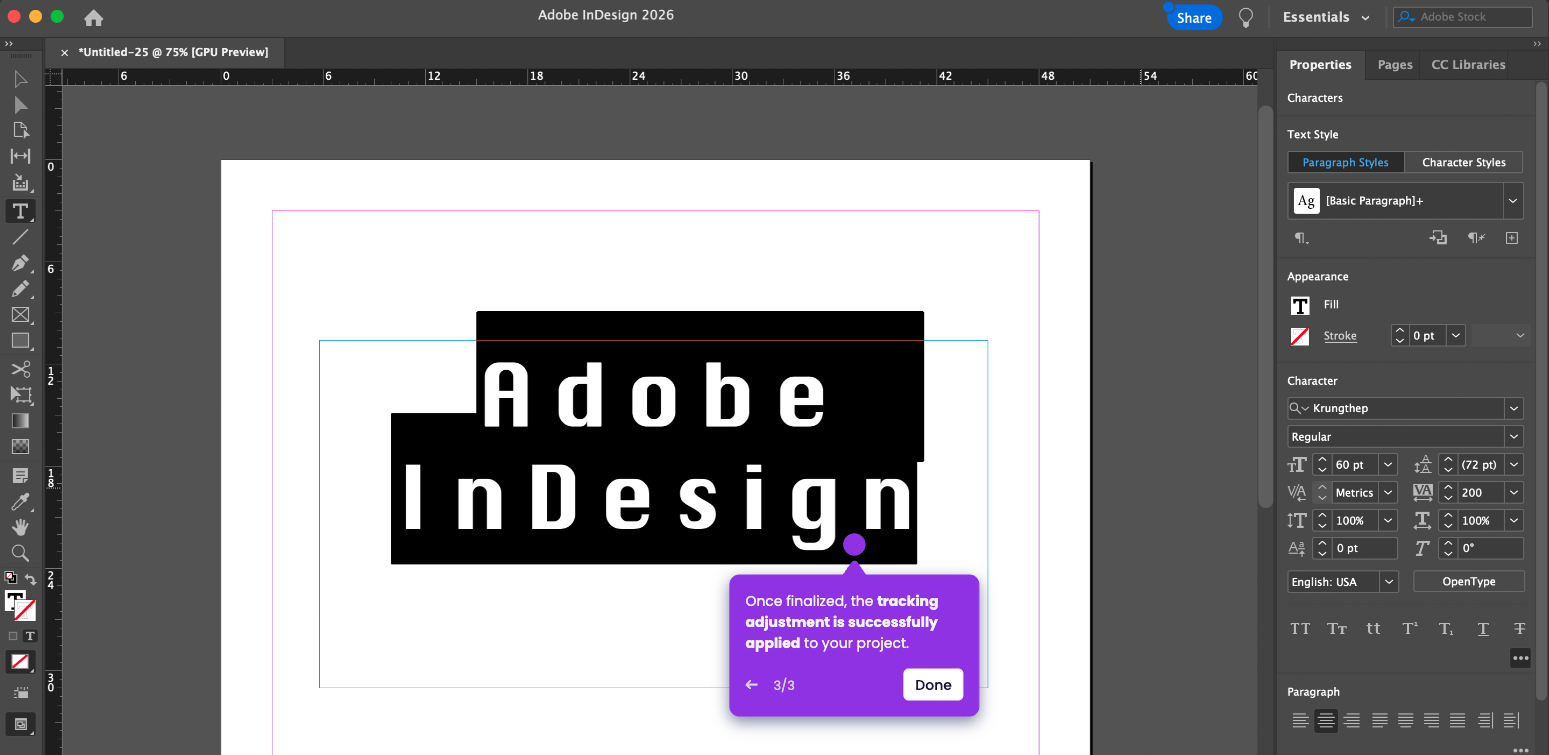Select the Character Styles tab
Screen dimensions: 1549x755
1464,162
